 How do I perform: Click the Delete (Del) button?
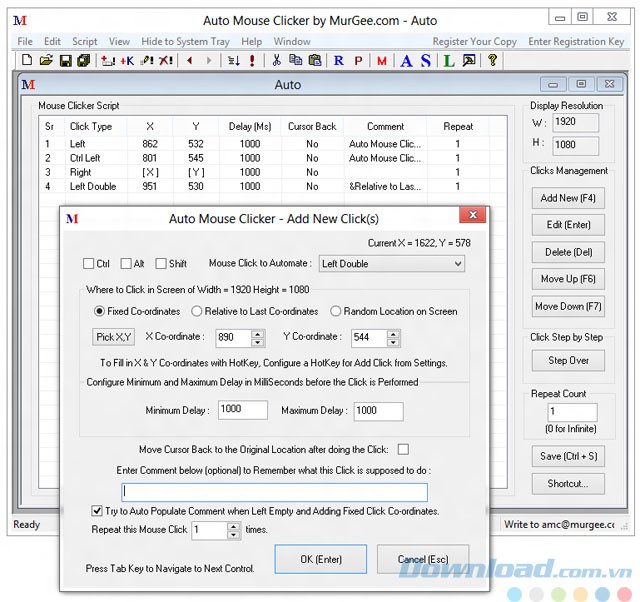pyautogui.click(x=568, y=252)
